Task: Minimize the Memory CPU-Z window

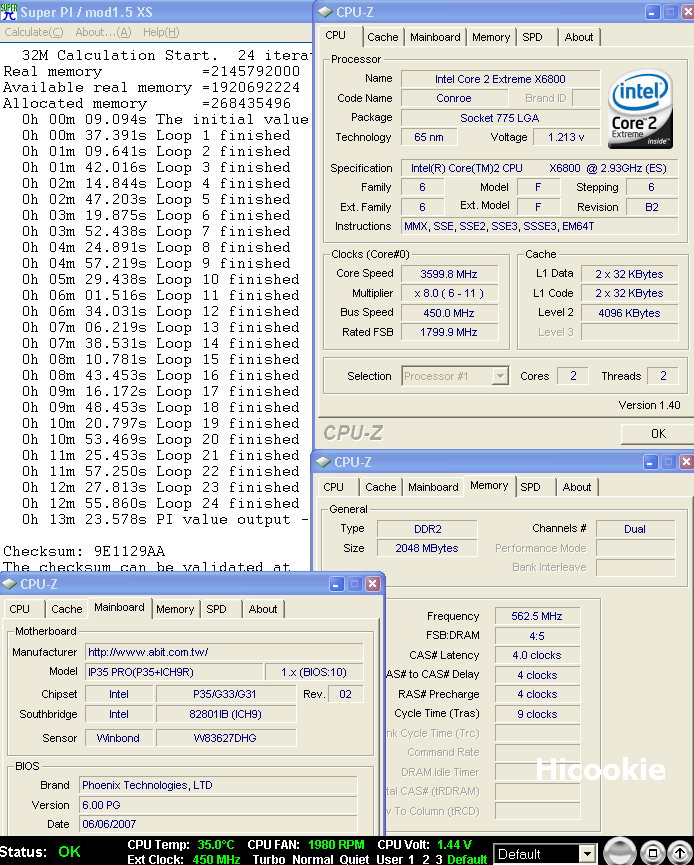Action: (x=650, y=462)
